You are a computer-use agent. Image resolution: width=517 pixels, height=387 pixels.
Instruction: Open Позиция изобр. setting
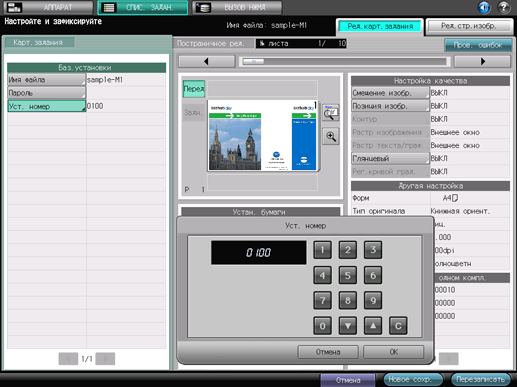coord(390,106)
